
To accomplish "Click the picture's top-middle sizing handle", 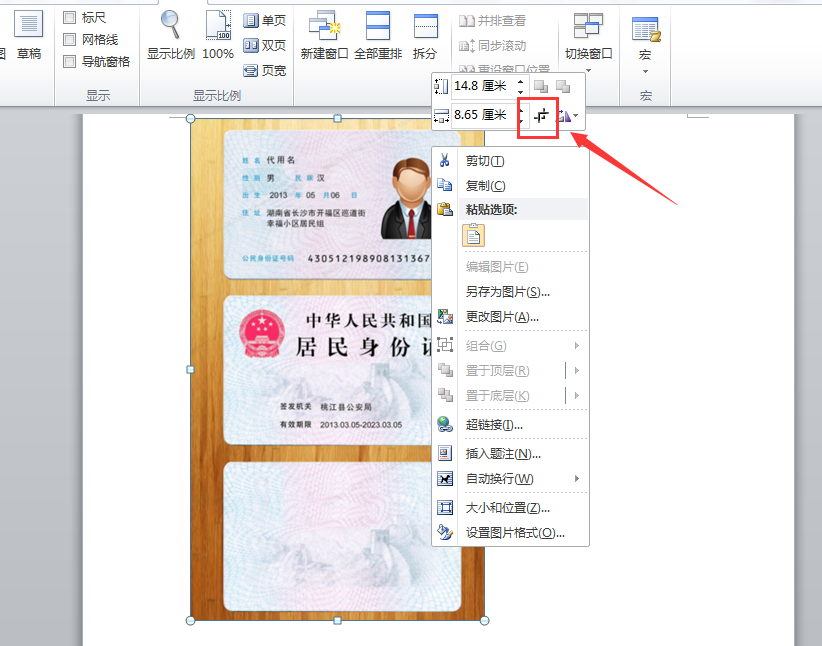I will coord(338,119).
